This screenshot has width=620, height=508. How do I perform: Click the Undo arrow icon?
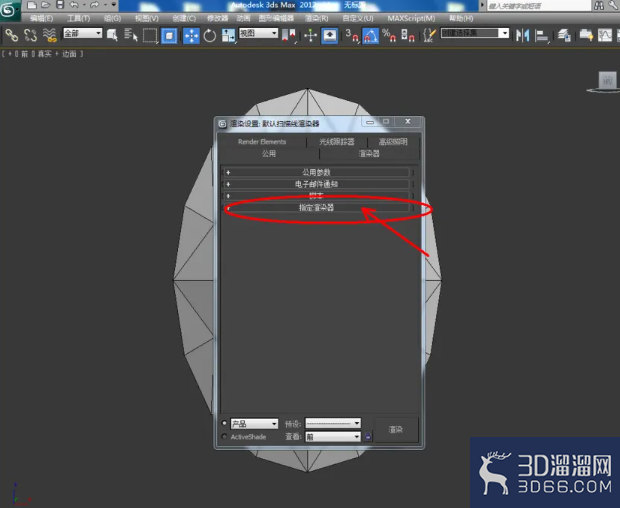[74, 5]
